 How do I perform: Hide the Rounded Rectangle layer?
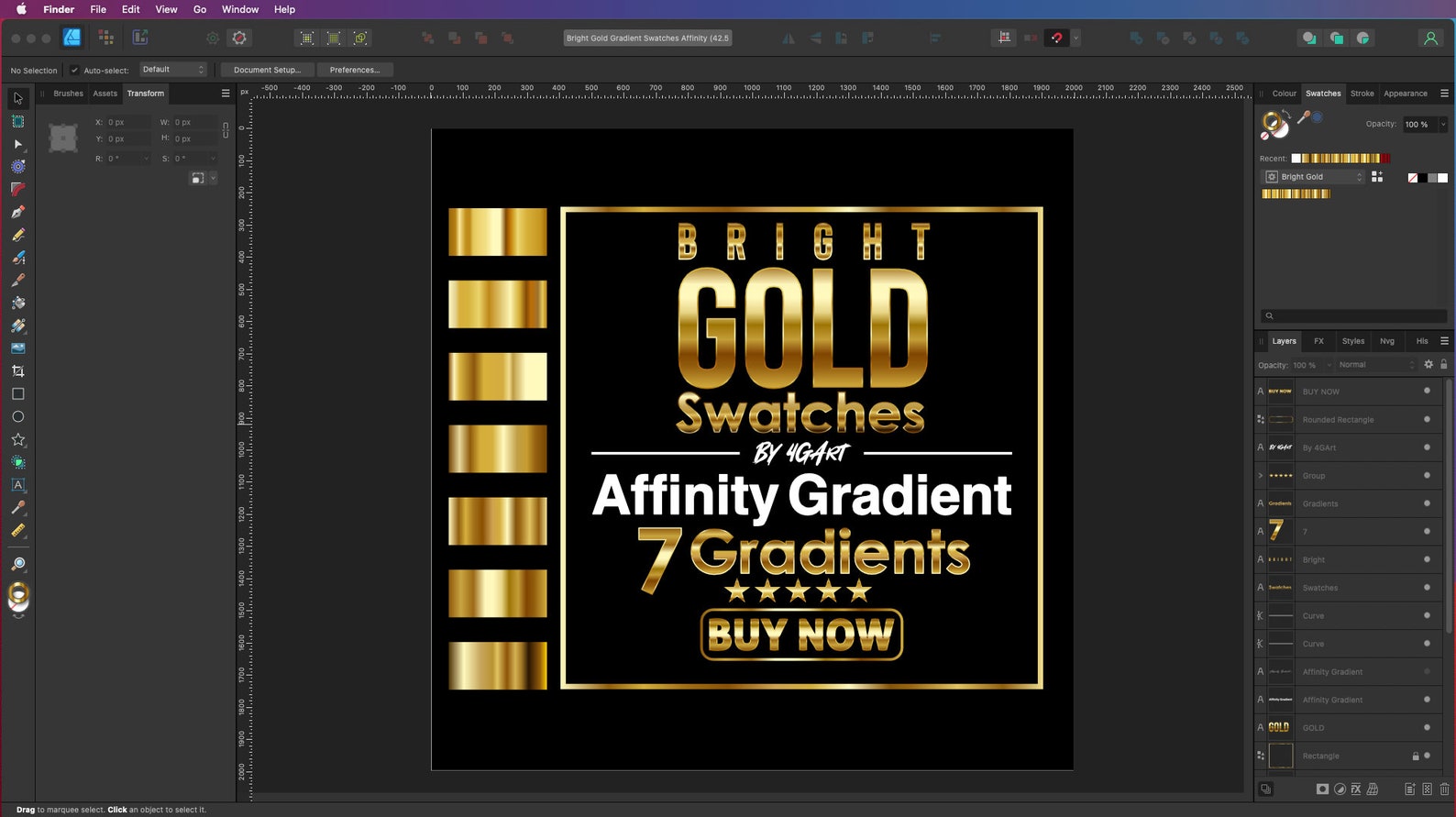tap(1427, 419)
